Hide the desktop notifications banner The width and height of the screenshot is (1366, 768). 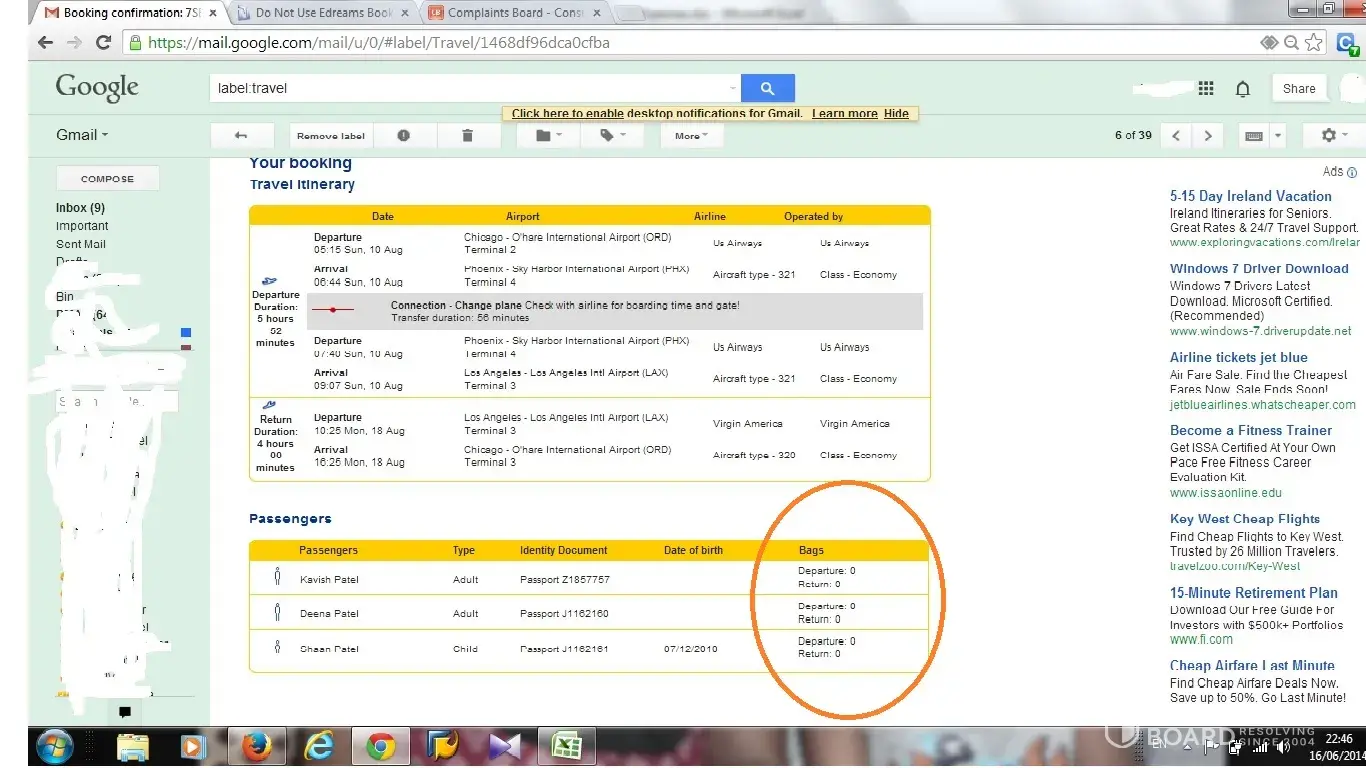click(896, 114)
